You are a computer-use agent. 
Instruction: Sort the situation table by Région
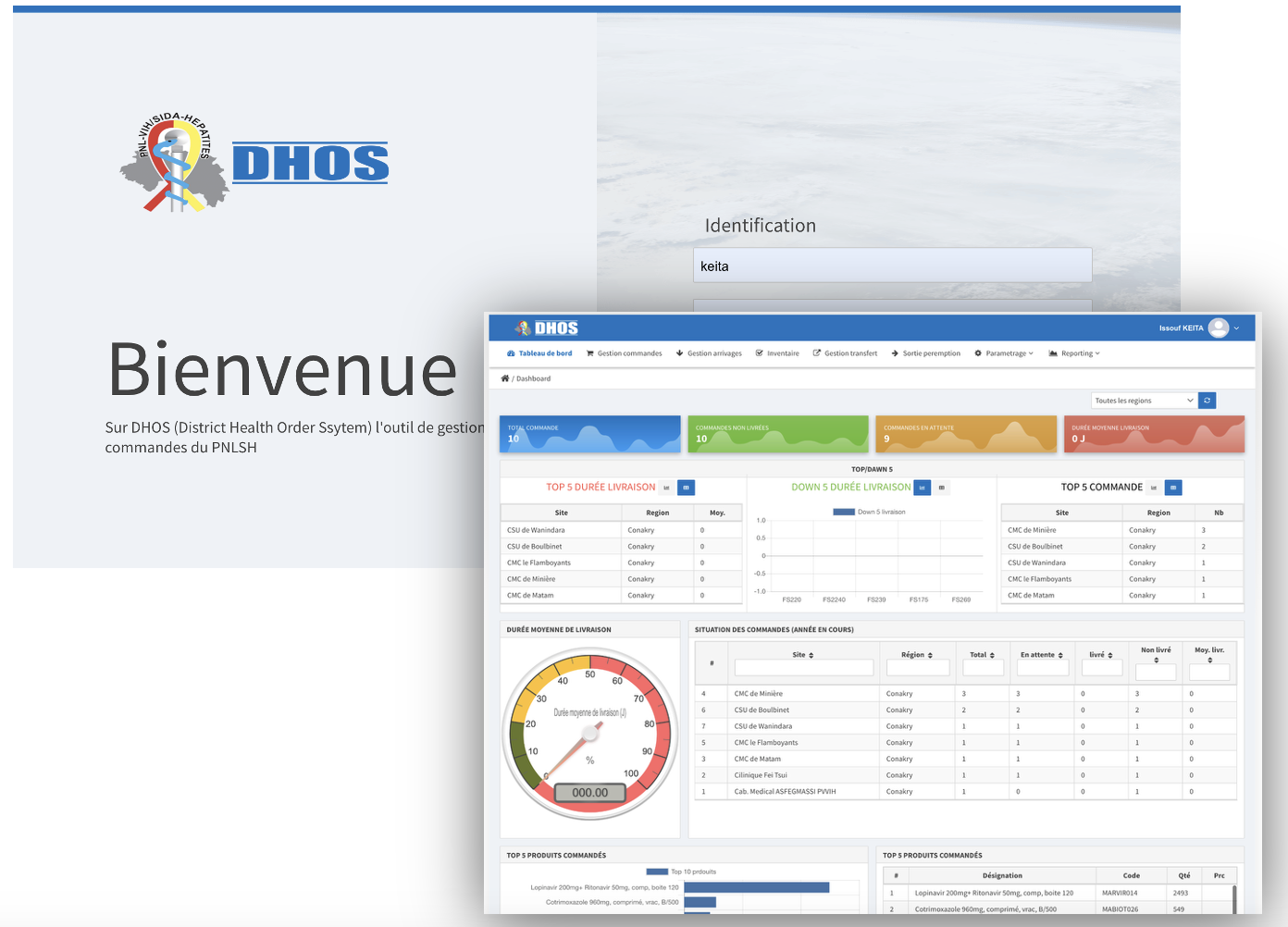click(x=917, y=655)
